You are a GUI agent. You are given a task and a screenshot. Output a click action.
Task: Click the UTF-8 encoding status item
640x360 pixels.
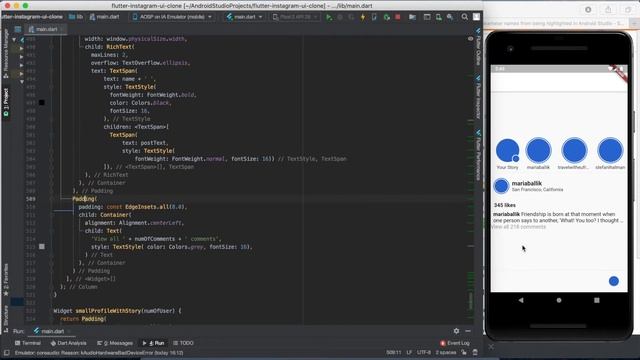(x=424, y=352)
